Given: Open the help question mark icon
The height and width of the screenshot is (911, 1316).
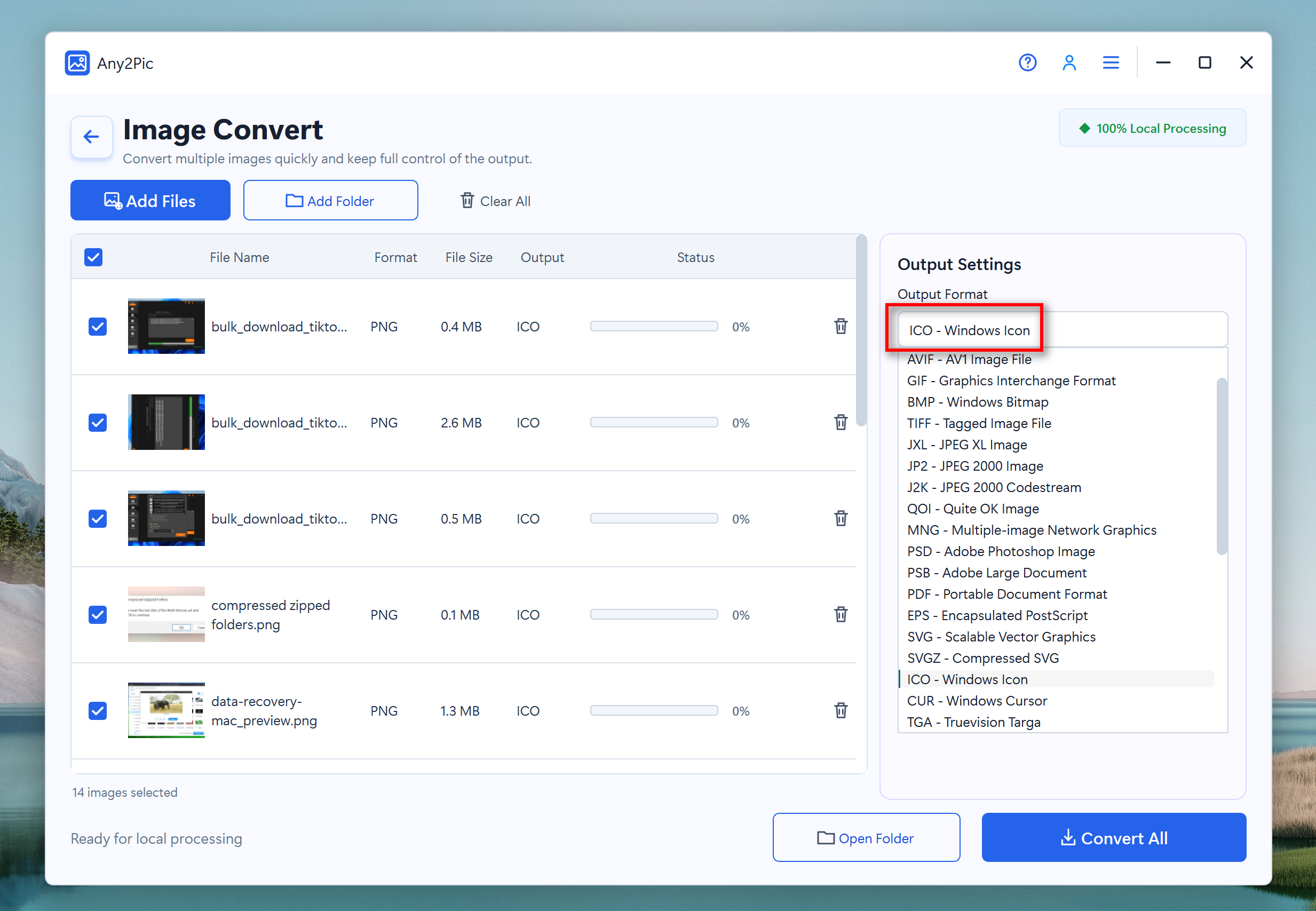Looking at the screenshot, I should coord(1027,62).
